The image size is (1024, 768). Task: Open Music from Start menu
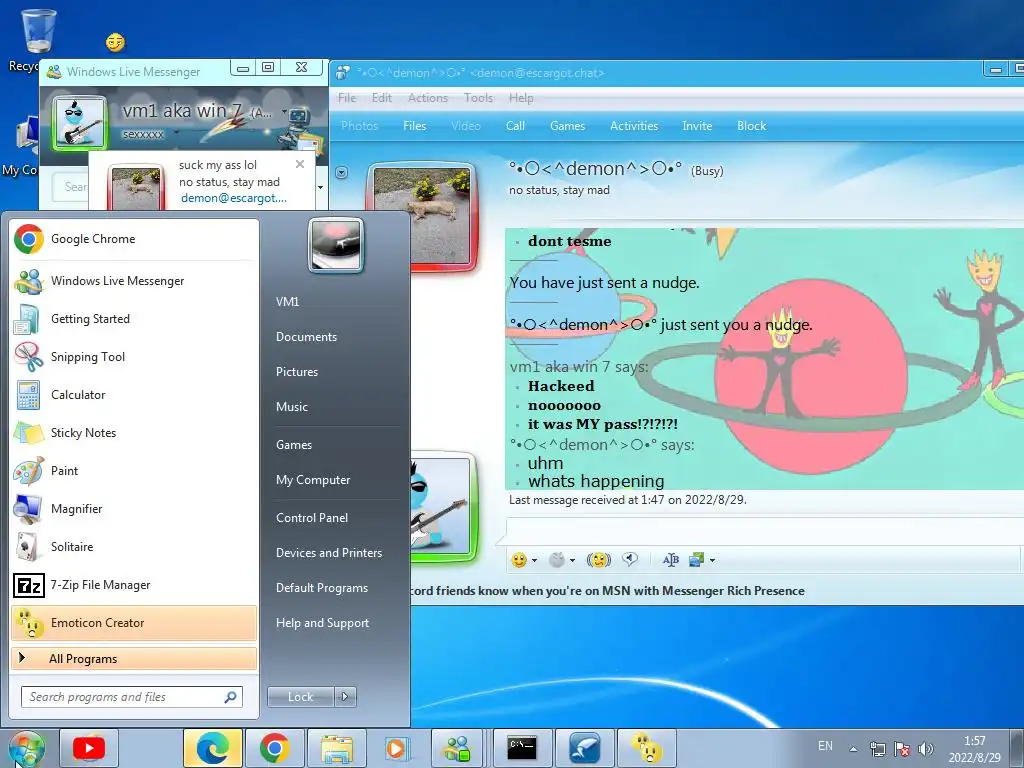[291, 407]
